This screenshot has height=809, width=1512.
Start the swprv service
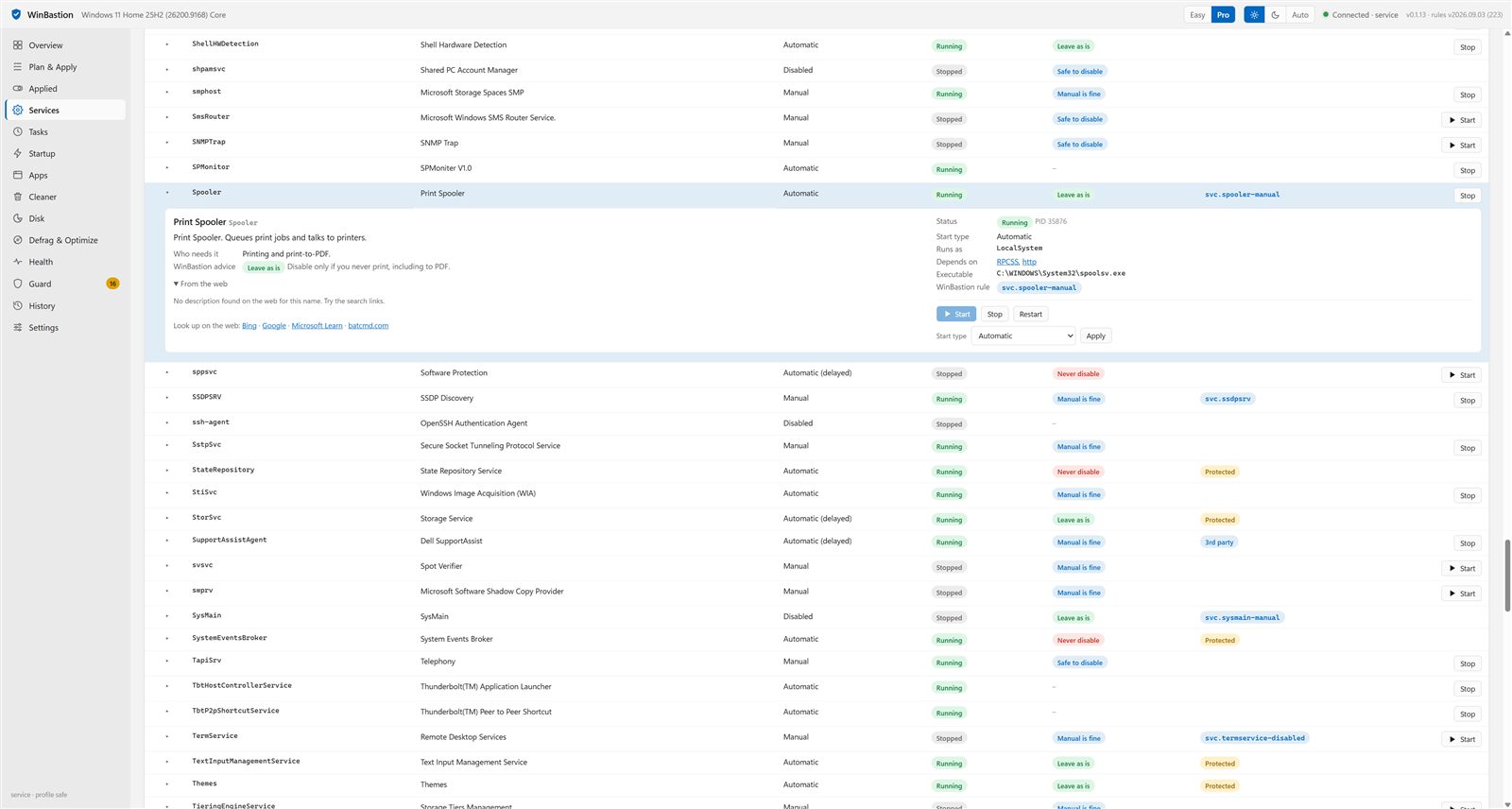tap(1461, 594)
